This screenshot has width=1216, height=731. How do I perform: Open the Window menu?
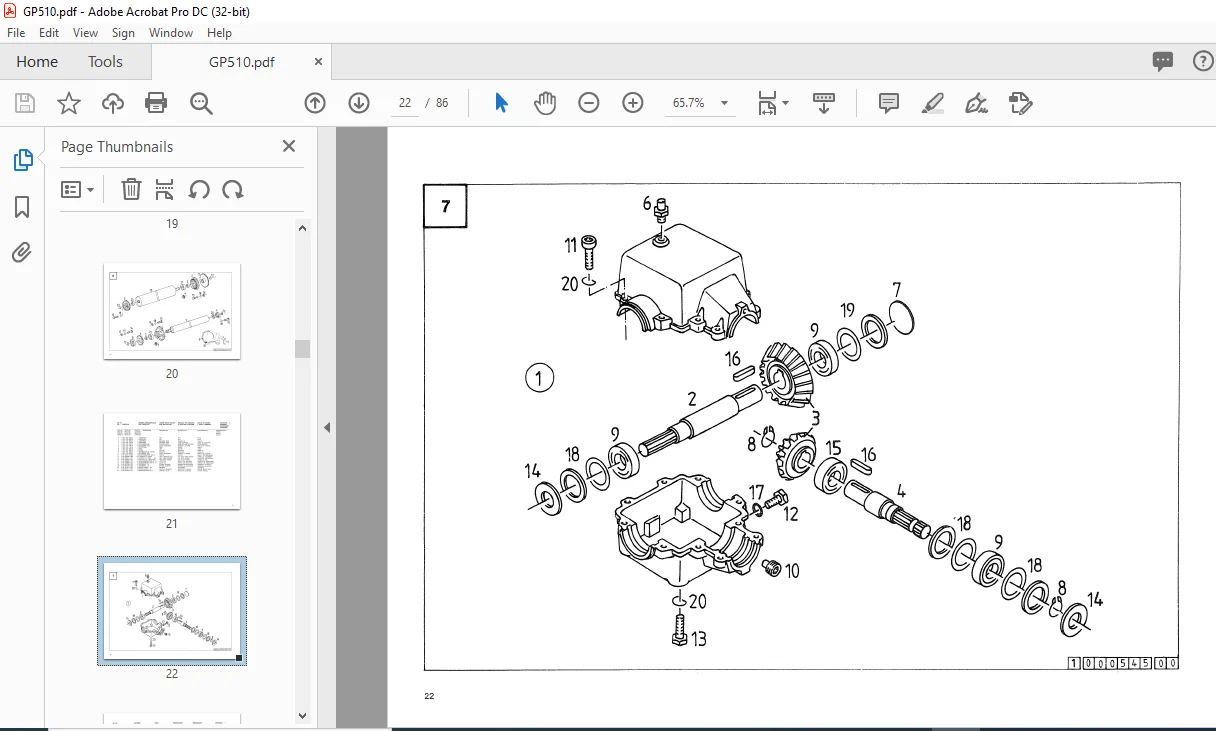coord(171,33)
